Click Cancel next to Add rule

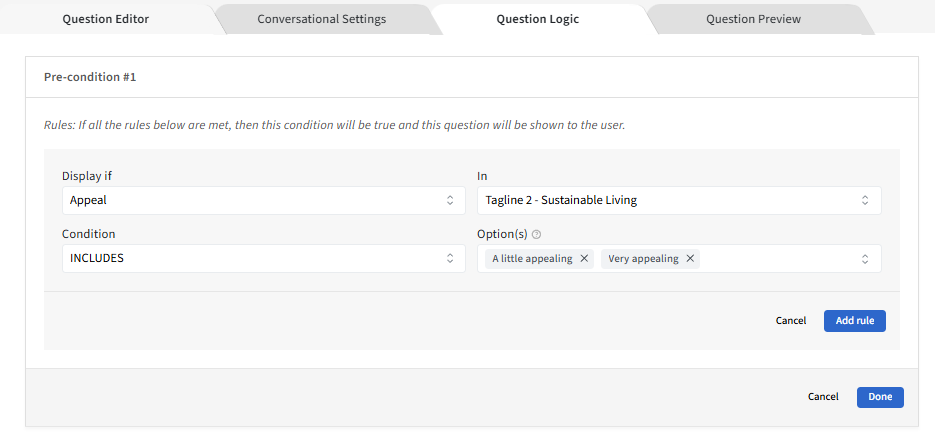tap(790, 321)
